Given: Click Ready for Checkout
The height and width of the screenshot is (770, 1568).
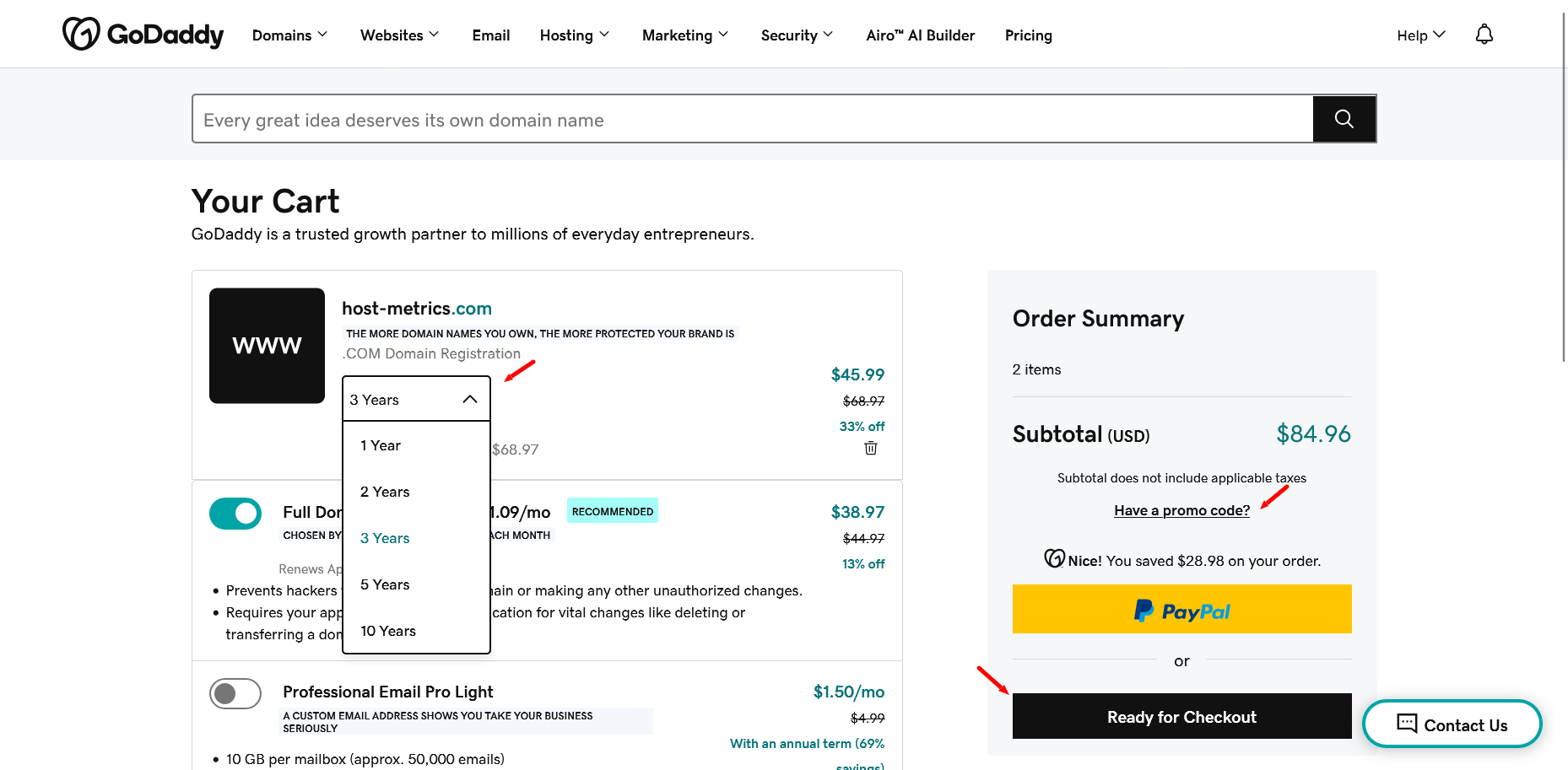Looking at the screenshot, I should pos(1181,717).
